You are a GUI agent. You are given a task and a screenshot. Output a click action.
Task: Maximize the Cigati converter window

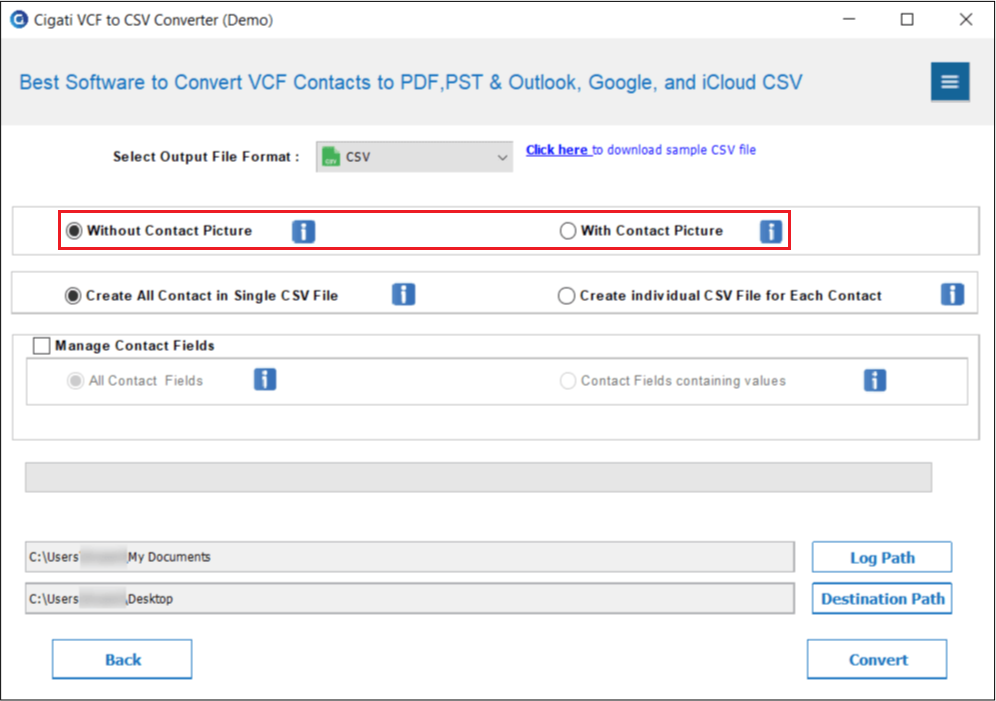[x=907, y=20]
